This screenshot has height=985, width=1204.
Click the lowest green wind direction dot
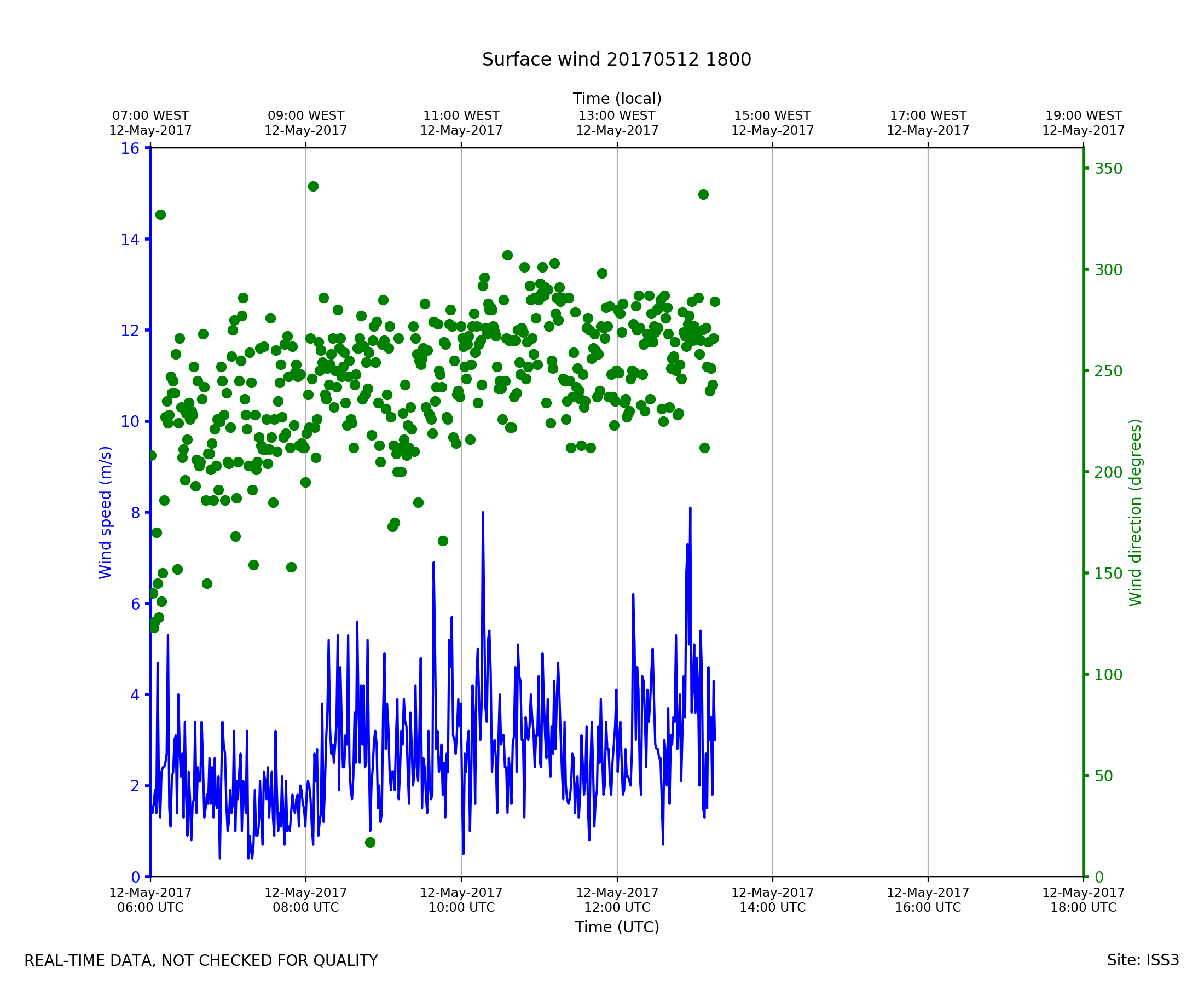[x=370, y=843]
